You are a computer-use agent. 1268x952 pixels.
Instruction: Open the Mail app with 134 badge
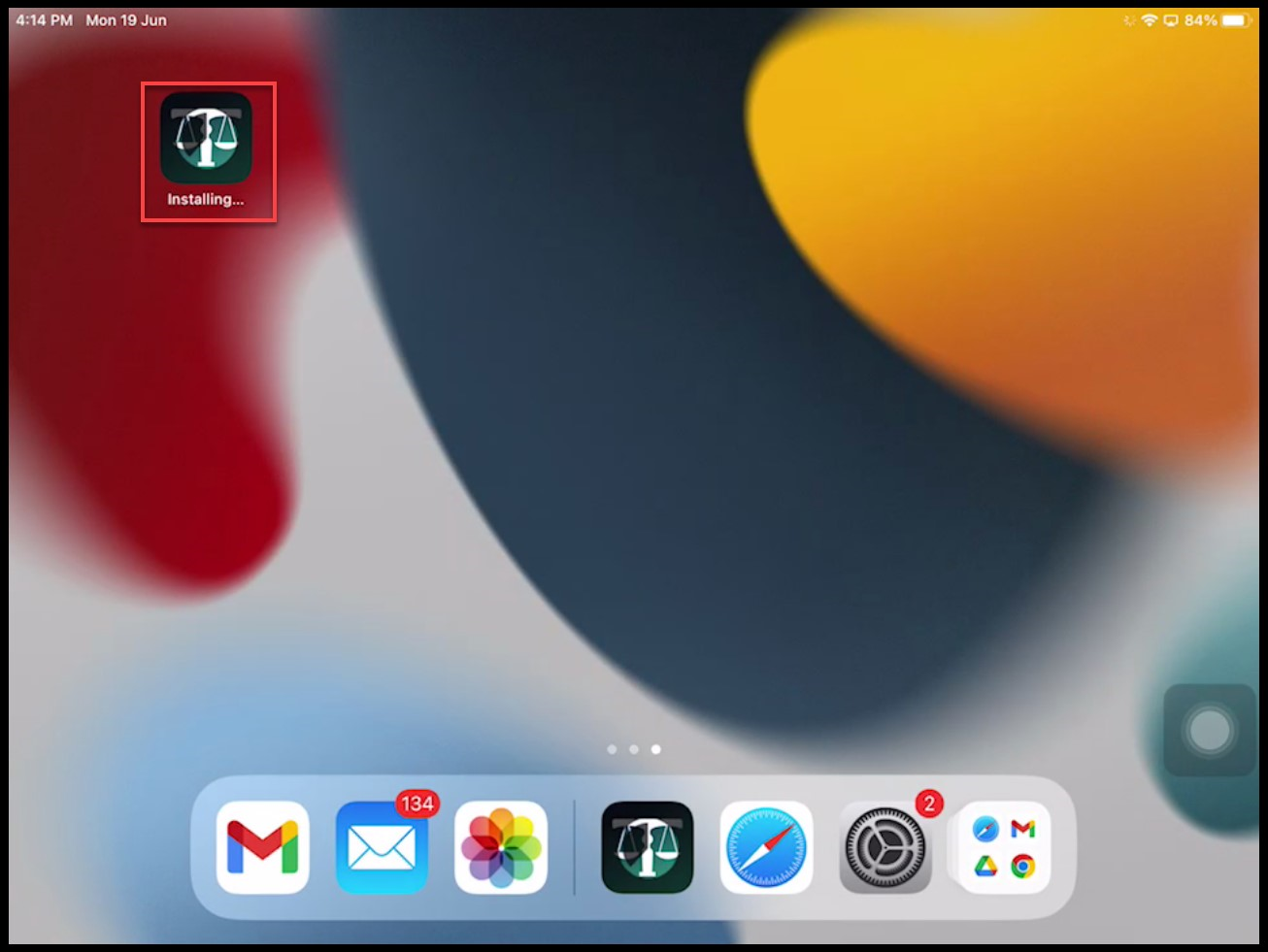383,847
